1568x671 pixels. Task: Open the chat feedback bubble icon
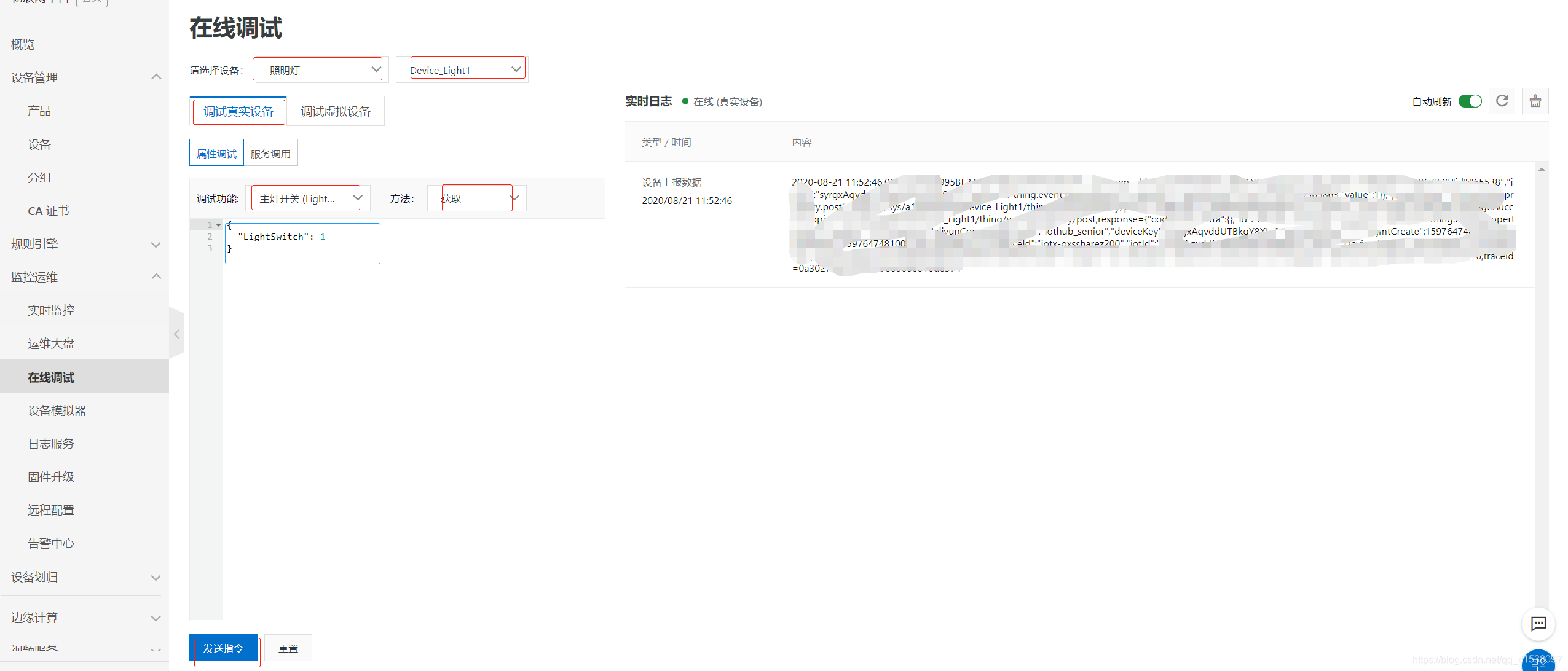[1538, 624]
